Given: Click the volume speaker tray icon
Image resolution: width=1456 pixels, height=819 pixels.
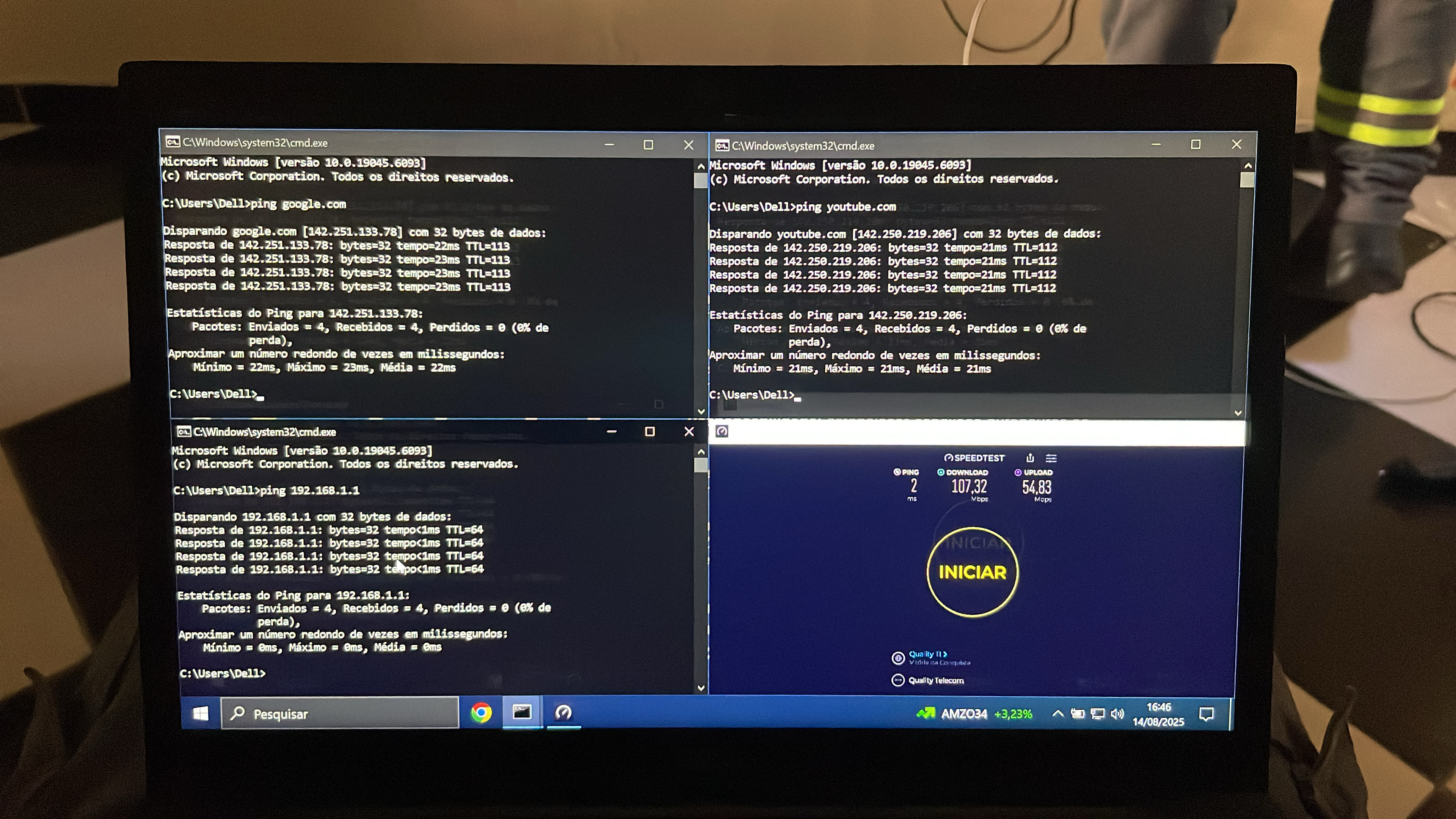Looking at the screenshot, I should pos(1117,714).
